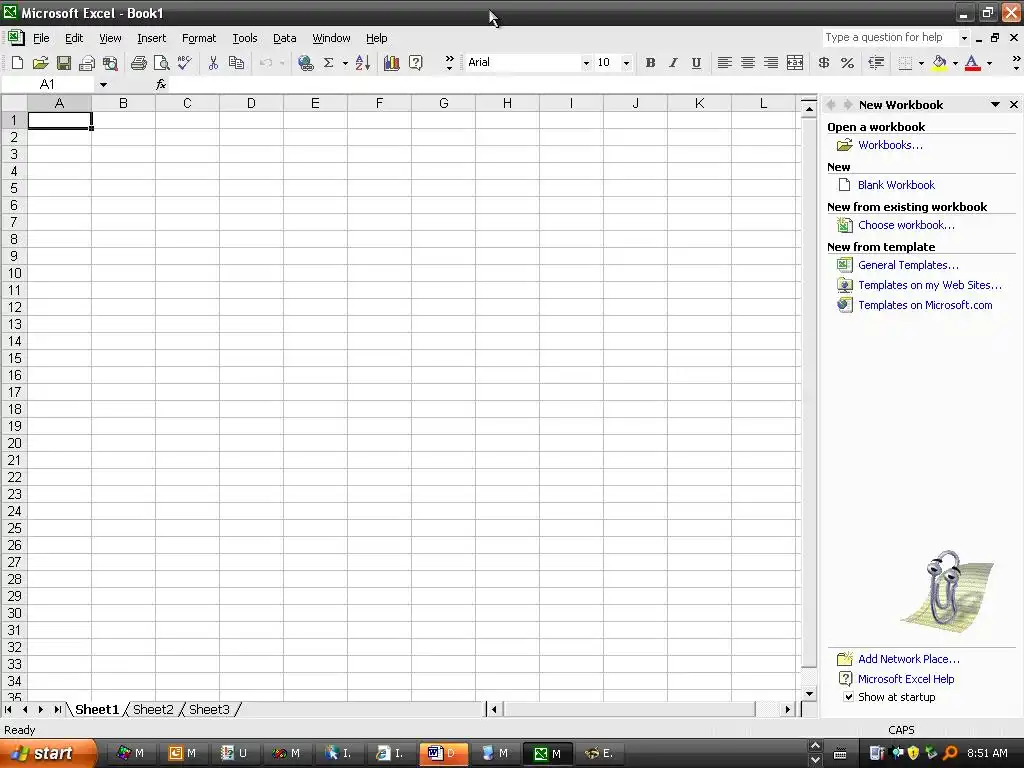Open Print Preview from the toolbar
The height and width of the screenshot is (768, 1024).
coord(161,63)
